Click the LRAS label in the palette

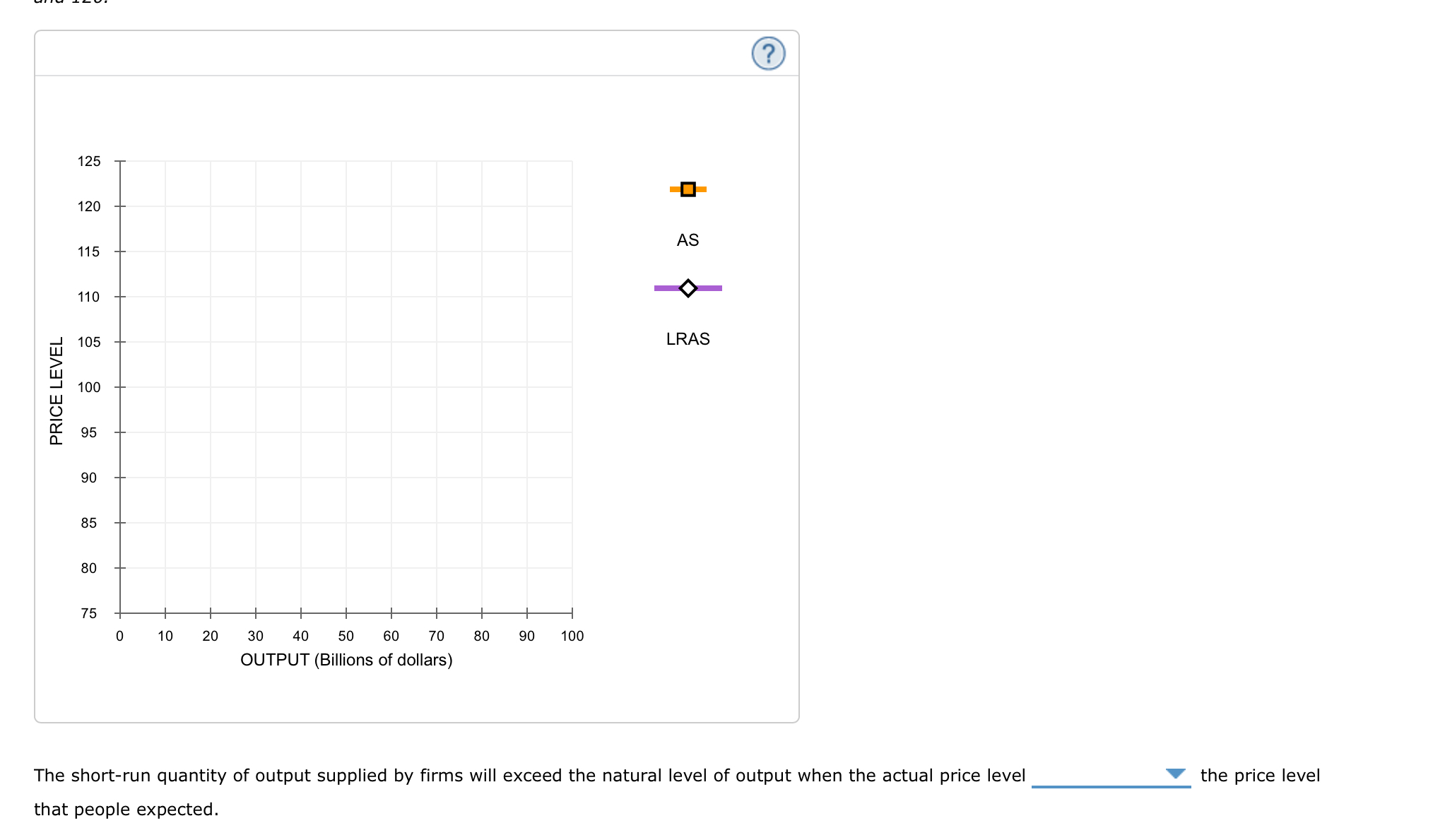coord(688,338)
